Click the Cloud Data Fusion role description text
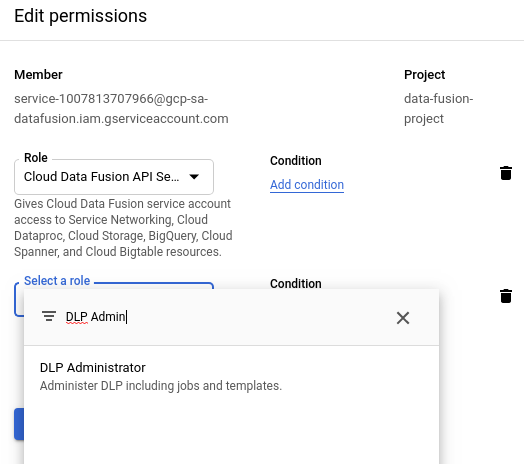524x464 pixels. [123, 228]
